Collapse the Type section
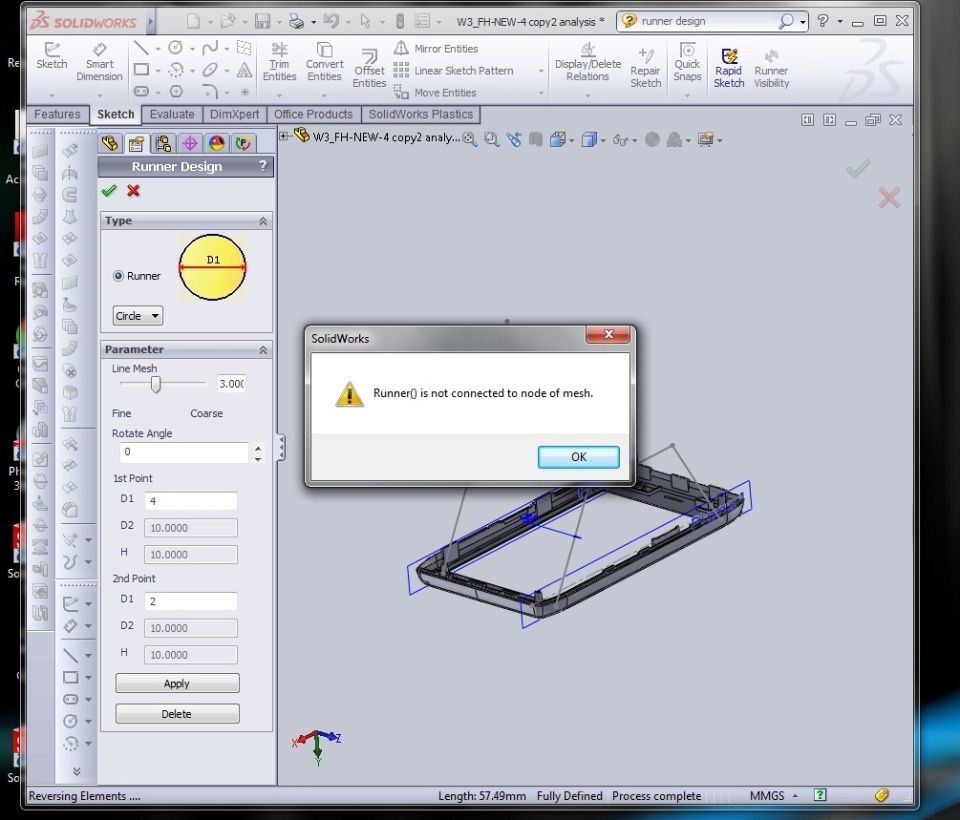This screenshot has width=960, height=820. click(263, 221)
